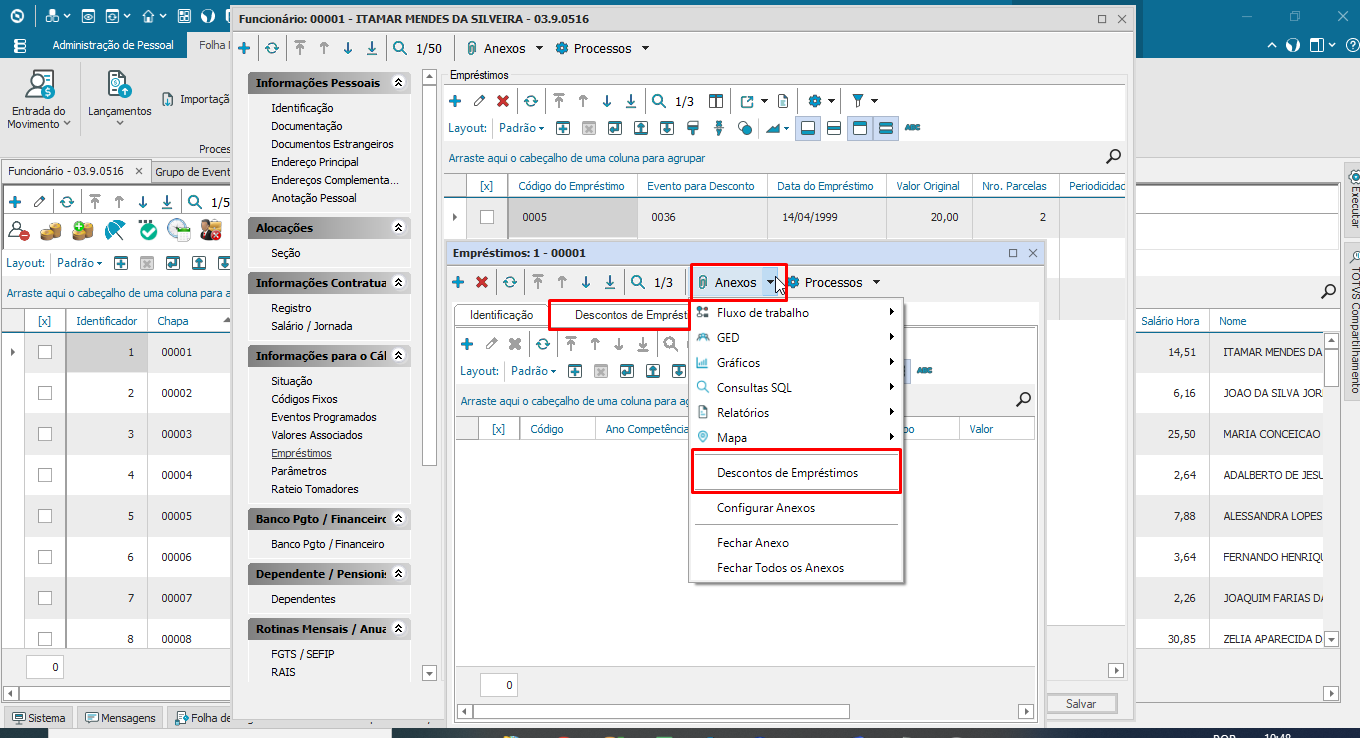The width and height of the screenshot is (1360, 738).
Task: Collapse the Informações Pessoais section
Action: tap(399, 83)
